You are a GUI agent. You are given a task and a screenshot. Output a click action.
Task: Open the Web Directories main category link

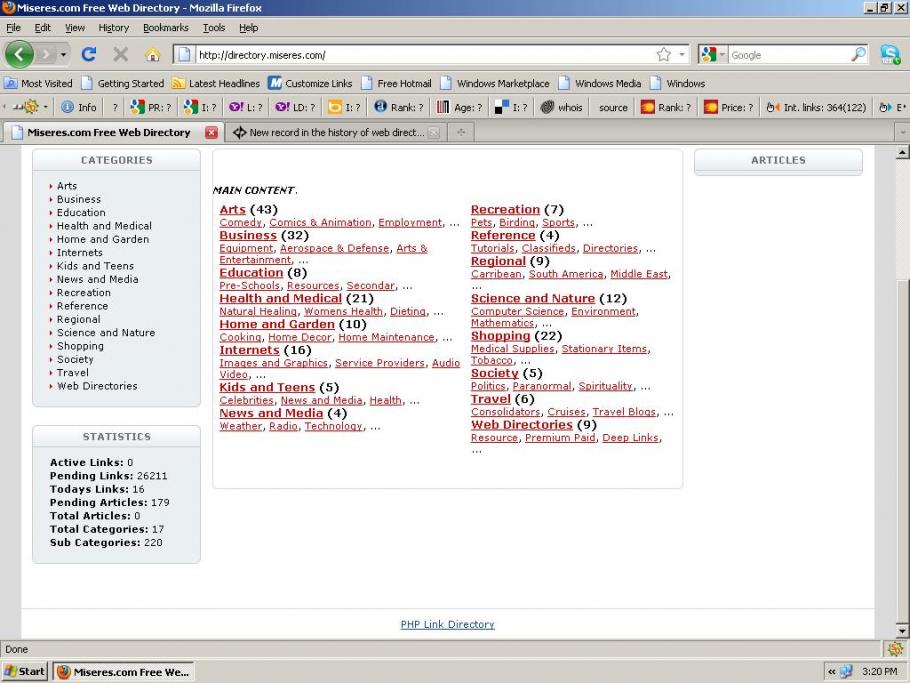(522, 425)
